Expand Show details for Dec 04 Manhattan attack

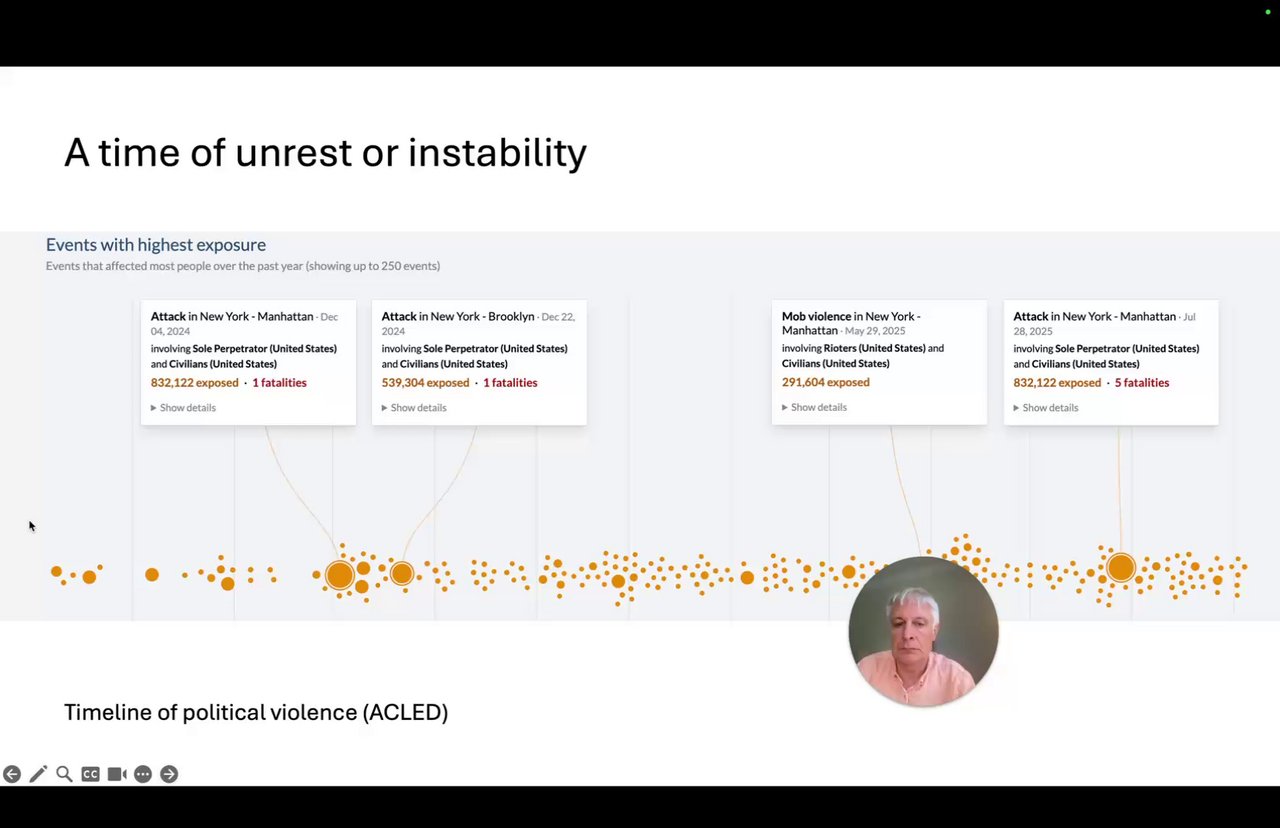[184, 408]
